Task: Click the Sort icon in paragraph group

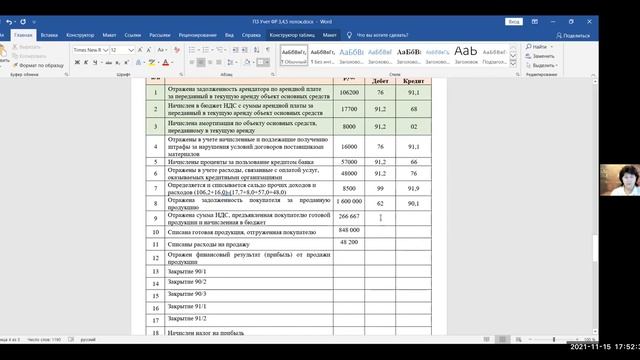Action: tap(257, 50)
